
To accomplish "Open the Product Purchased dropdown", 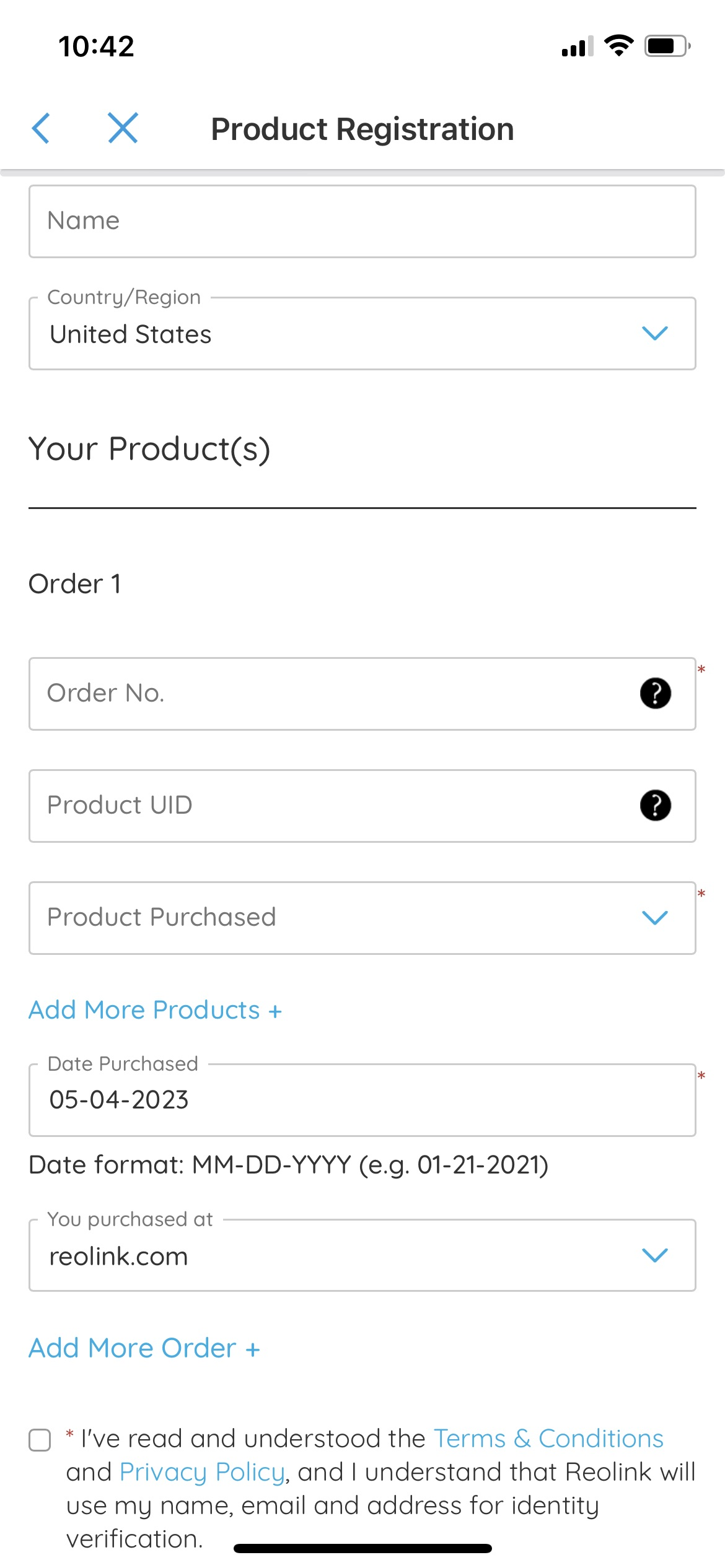I will click(x=362, y=918).
